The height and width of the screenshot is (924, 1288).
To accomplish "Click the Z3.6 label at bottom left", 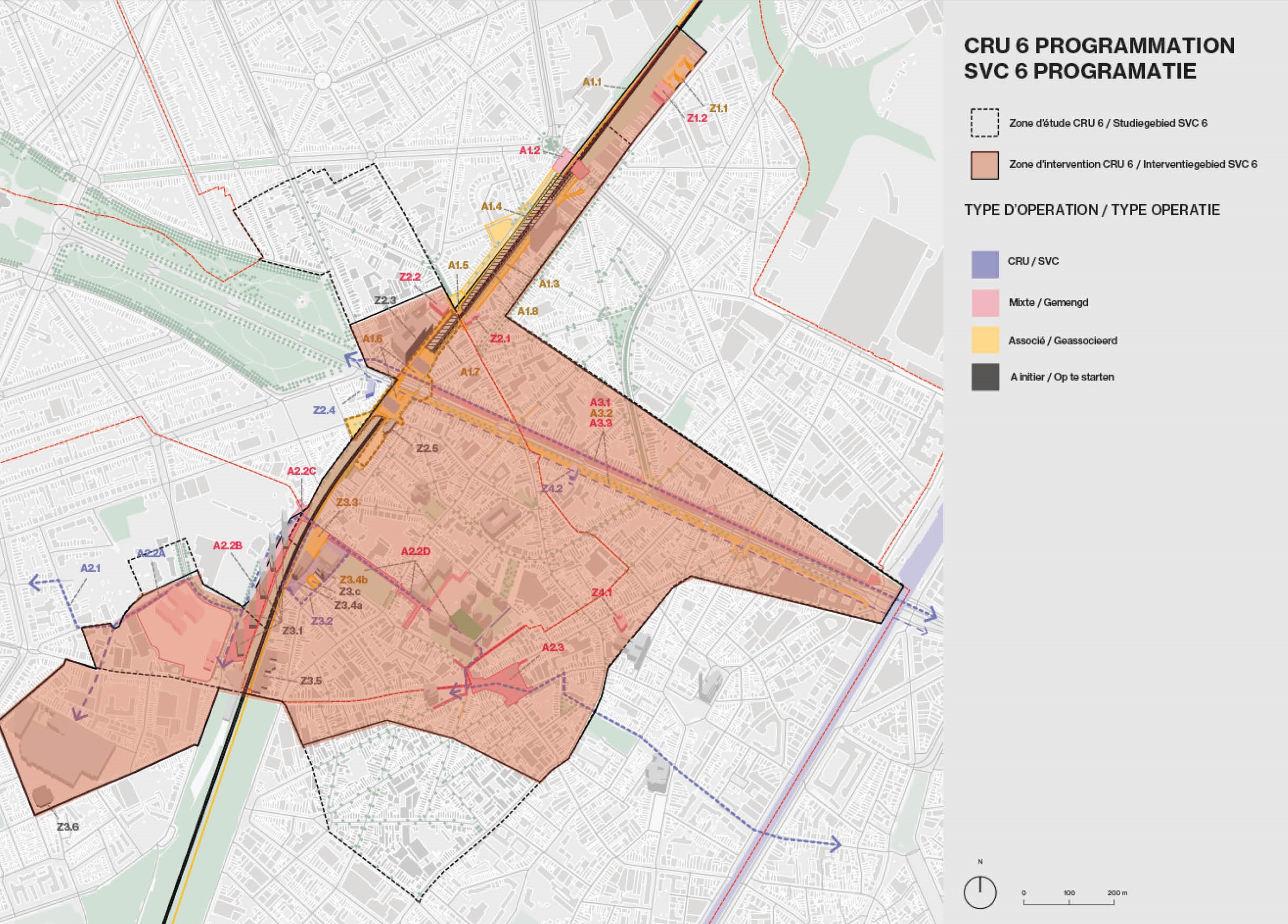I will (67, 826).
